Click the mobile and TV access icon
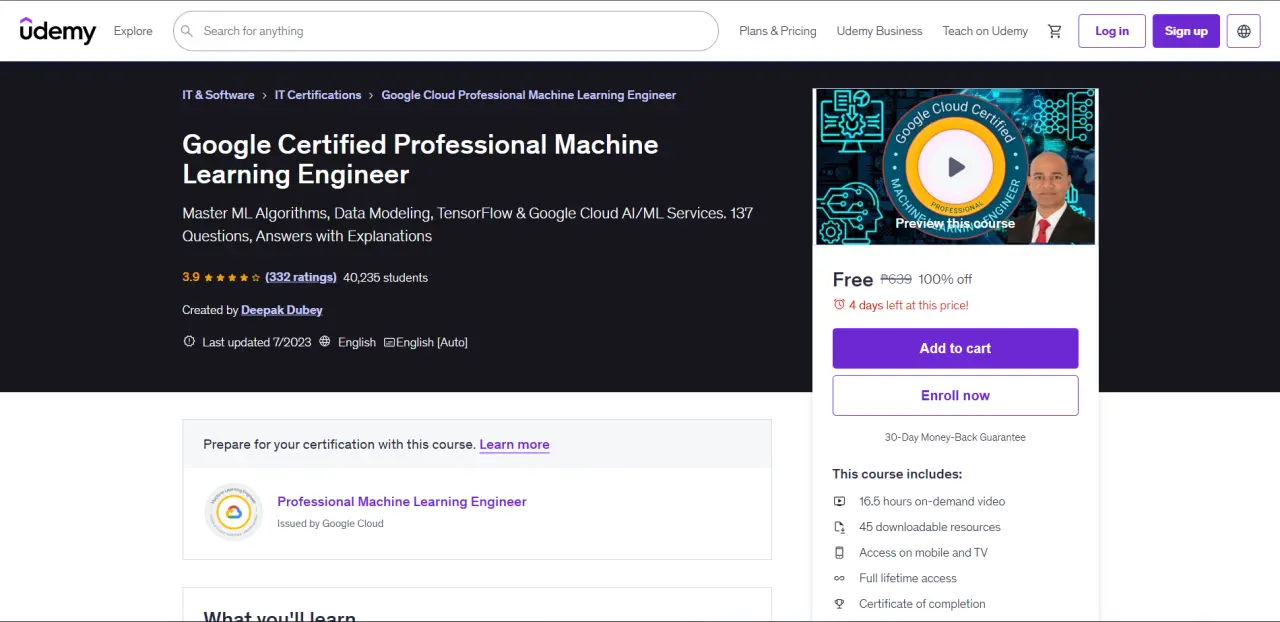This screenshot has width=1280, height=622. click(x=840, y=553)
